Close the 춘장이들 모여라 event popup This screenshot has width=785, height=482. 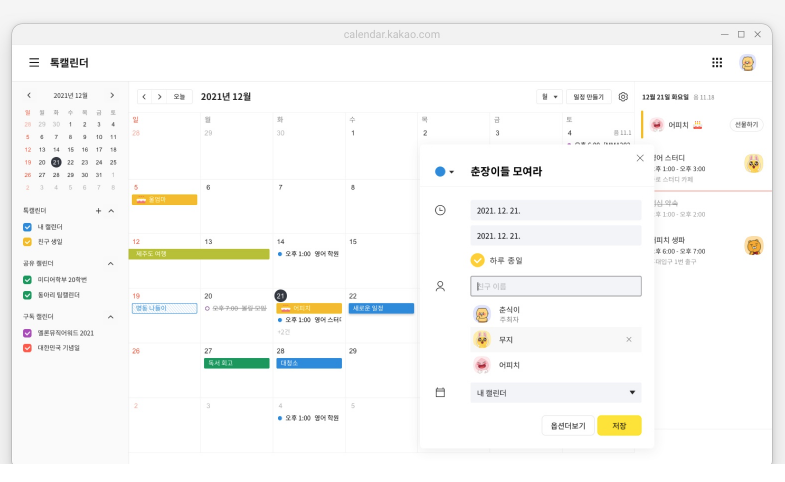[640, 158]
